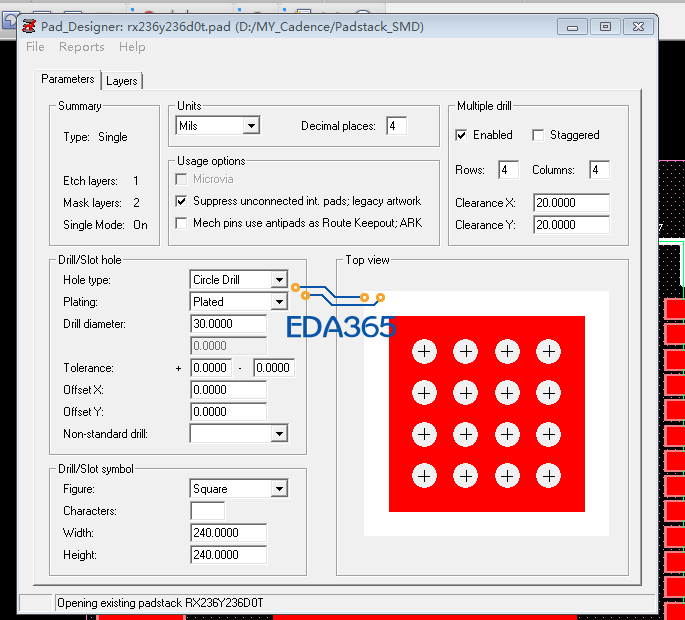Click the 'Mask layers: 2' summary text
This screenshot has height=620, width=685.
(101, 203)
